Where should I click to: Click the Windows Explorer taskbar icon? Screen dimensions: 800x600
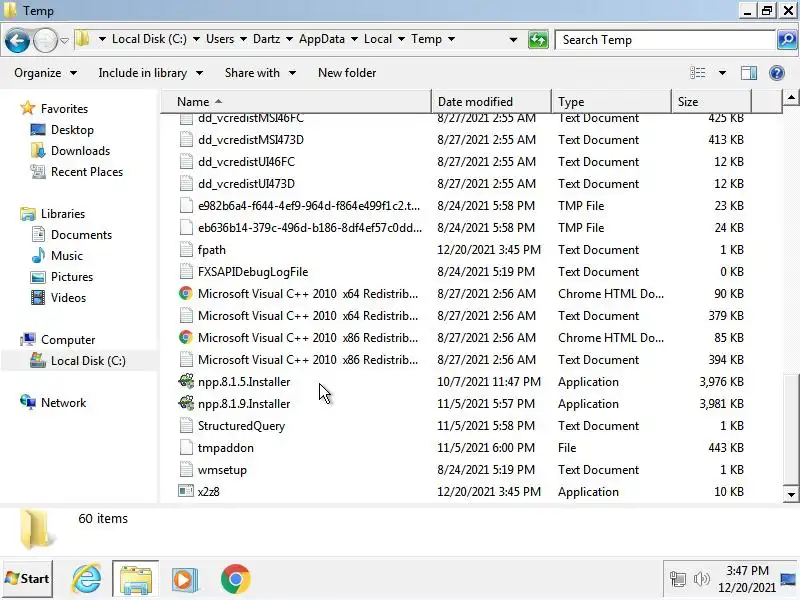(x=136, y=579)
